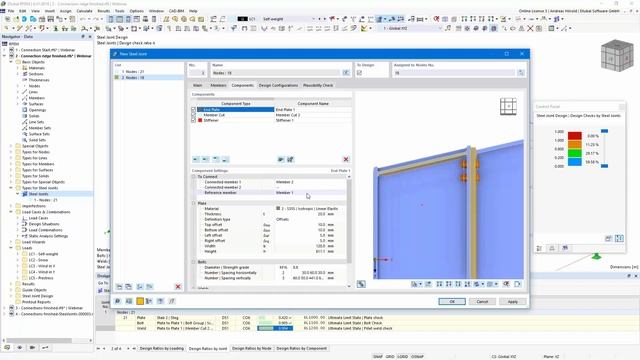Image resolution: width=640 pixels, height=360 pixels.
Task: Open the Self-weight load case dropdown
Action: tap(313, 19)
